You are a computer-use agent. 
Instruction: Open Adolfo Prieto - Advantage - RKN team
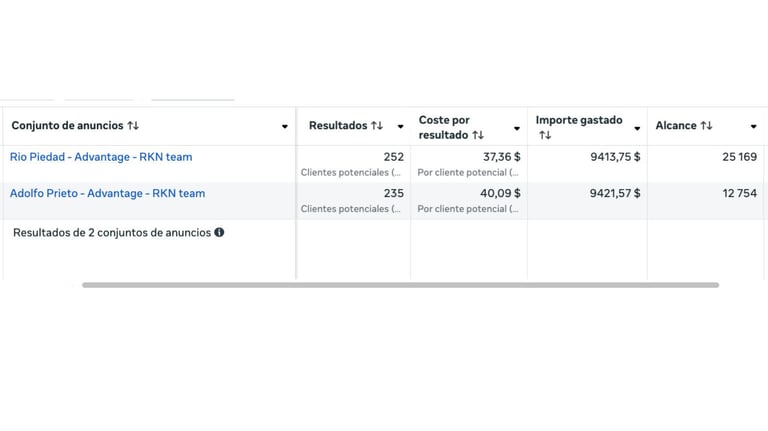point(107,193)
